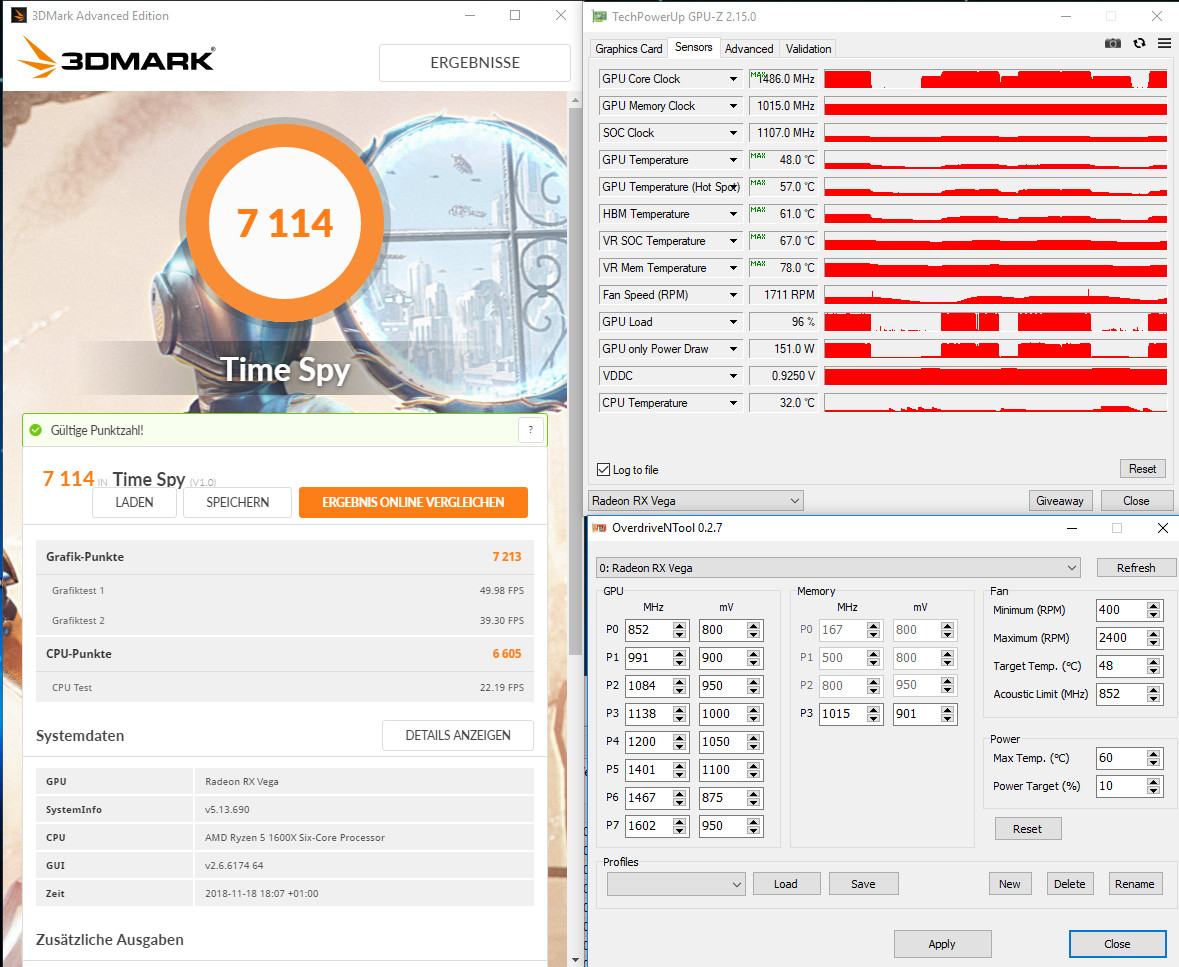1179x967 pixels.
Task: Open GPU only Power Draw dropdown
Action: coord(733,349)
